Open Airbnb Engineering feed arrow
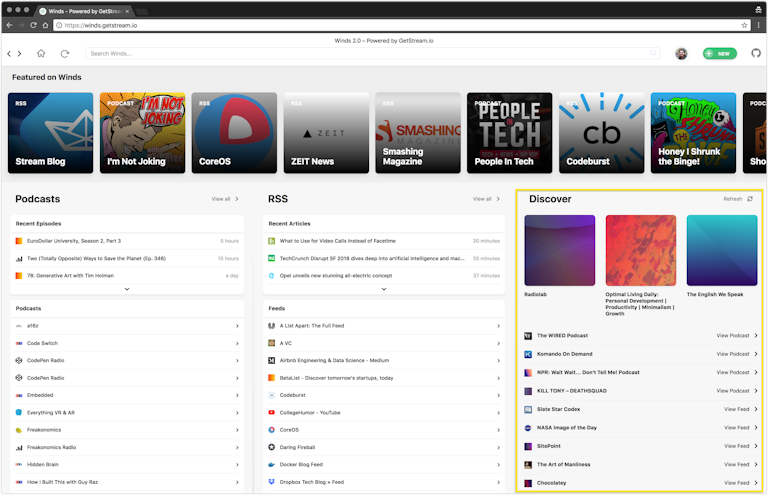 [x=499, y=360]
